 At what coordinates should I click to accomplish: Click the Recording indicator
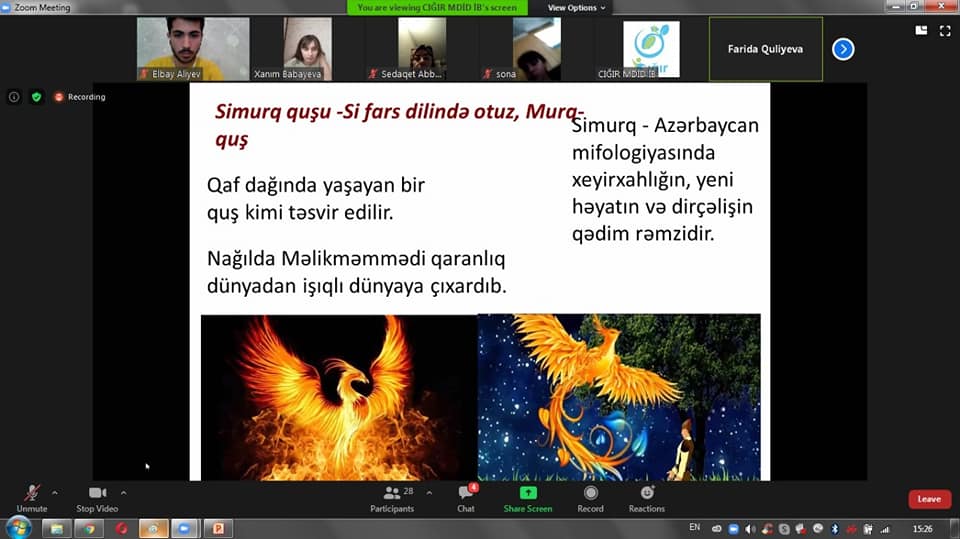point(80,97)
